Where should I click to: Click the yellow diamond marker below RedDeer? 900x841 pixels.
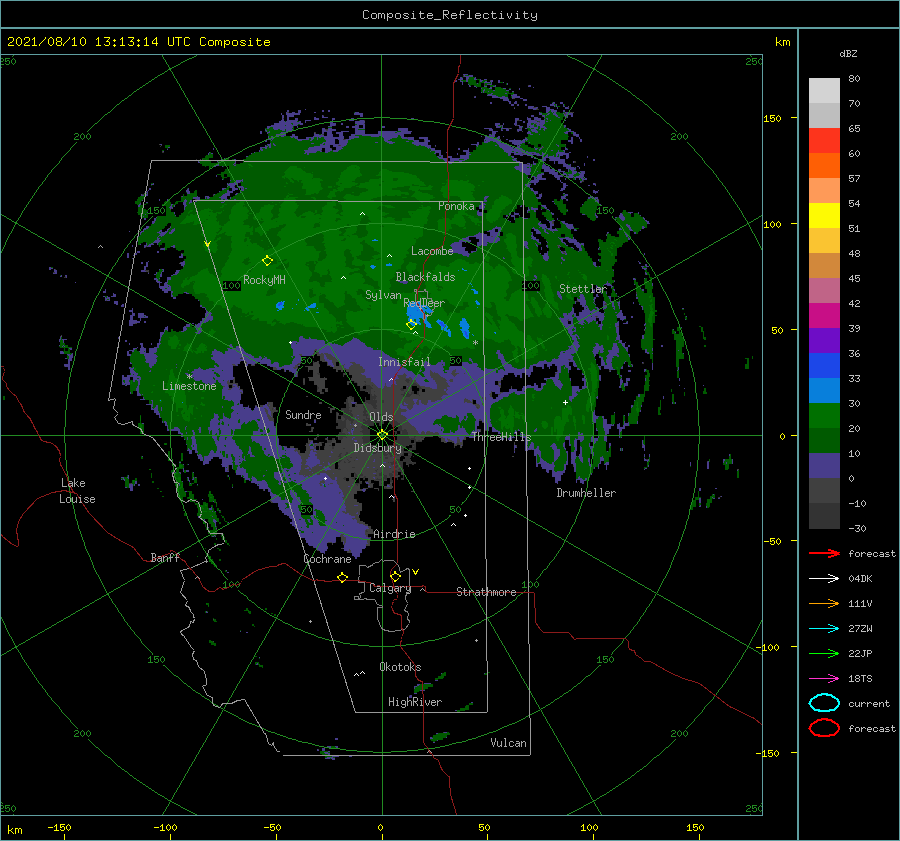click(411, 324)
